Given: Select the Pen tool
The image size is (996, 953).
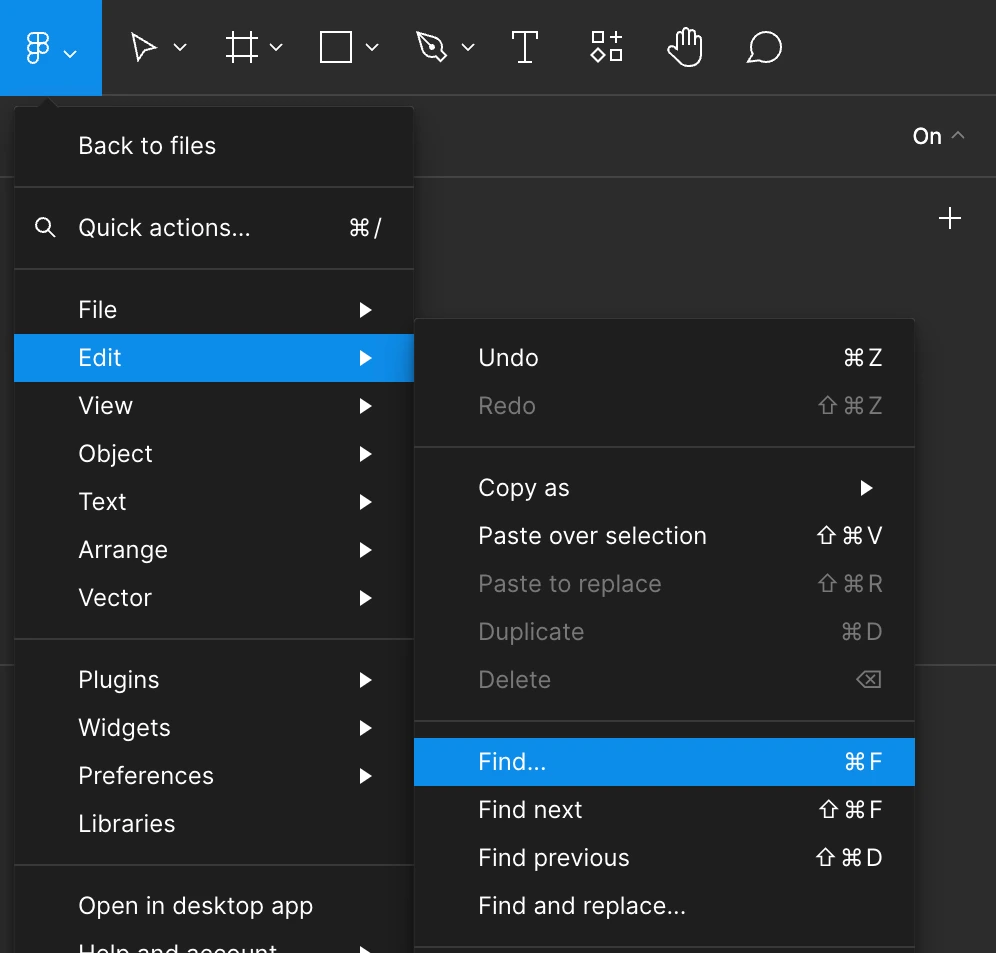Looking at the screenshot, I should [431, 48].
